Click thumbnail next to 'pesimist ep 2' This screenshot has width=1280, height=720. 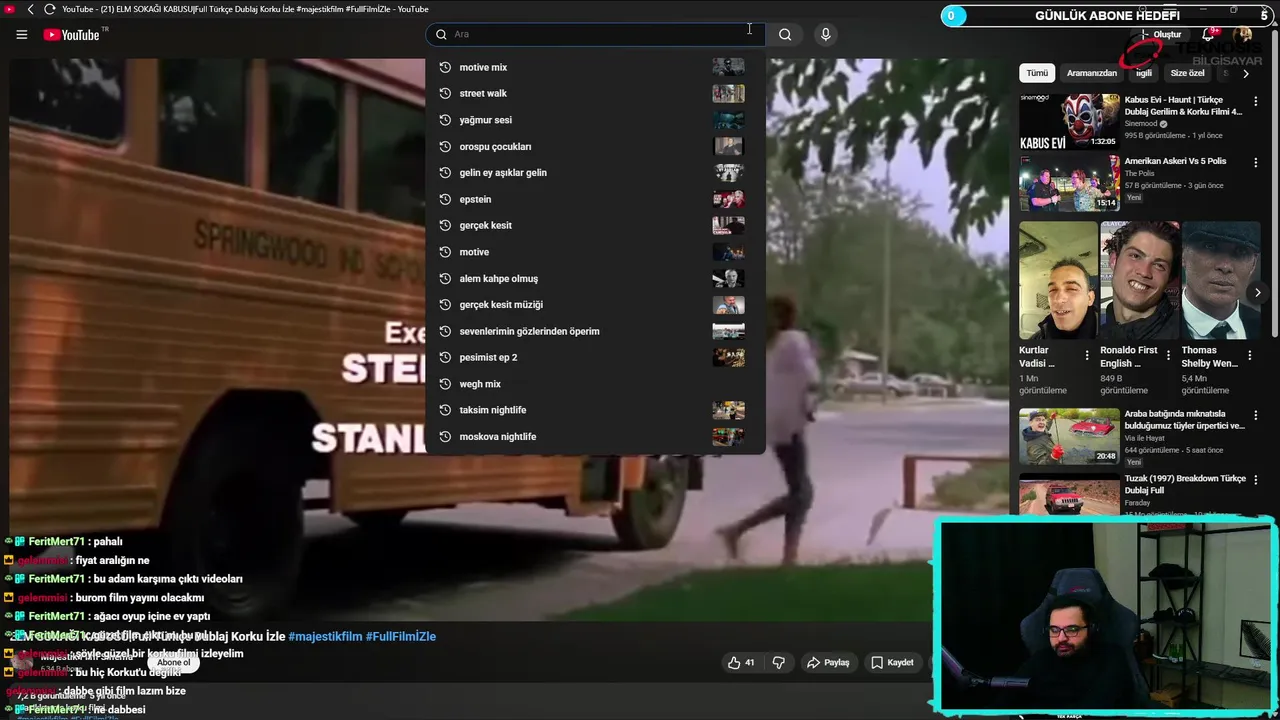point(728,357)
